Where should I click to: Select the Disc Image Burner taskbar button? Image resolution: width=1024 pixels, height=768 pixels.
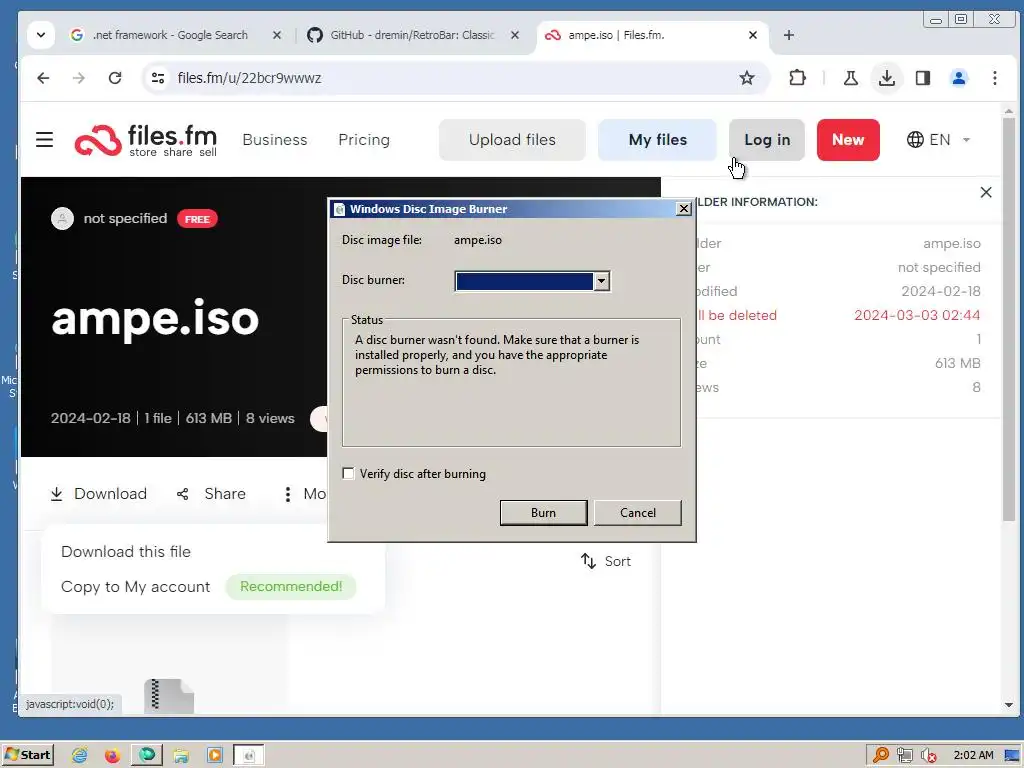249,756
